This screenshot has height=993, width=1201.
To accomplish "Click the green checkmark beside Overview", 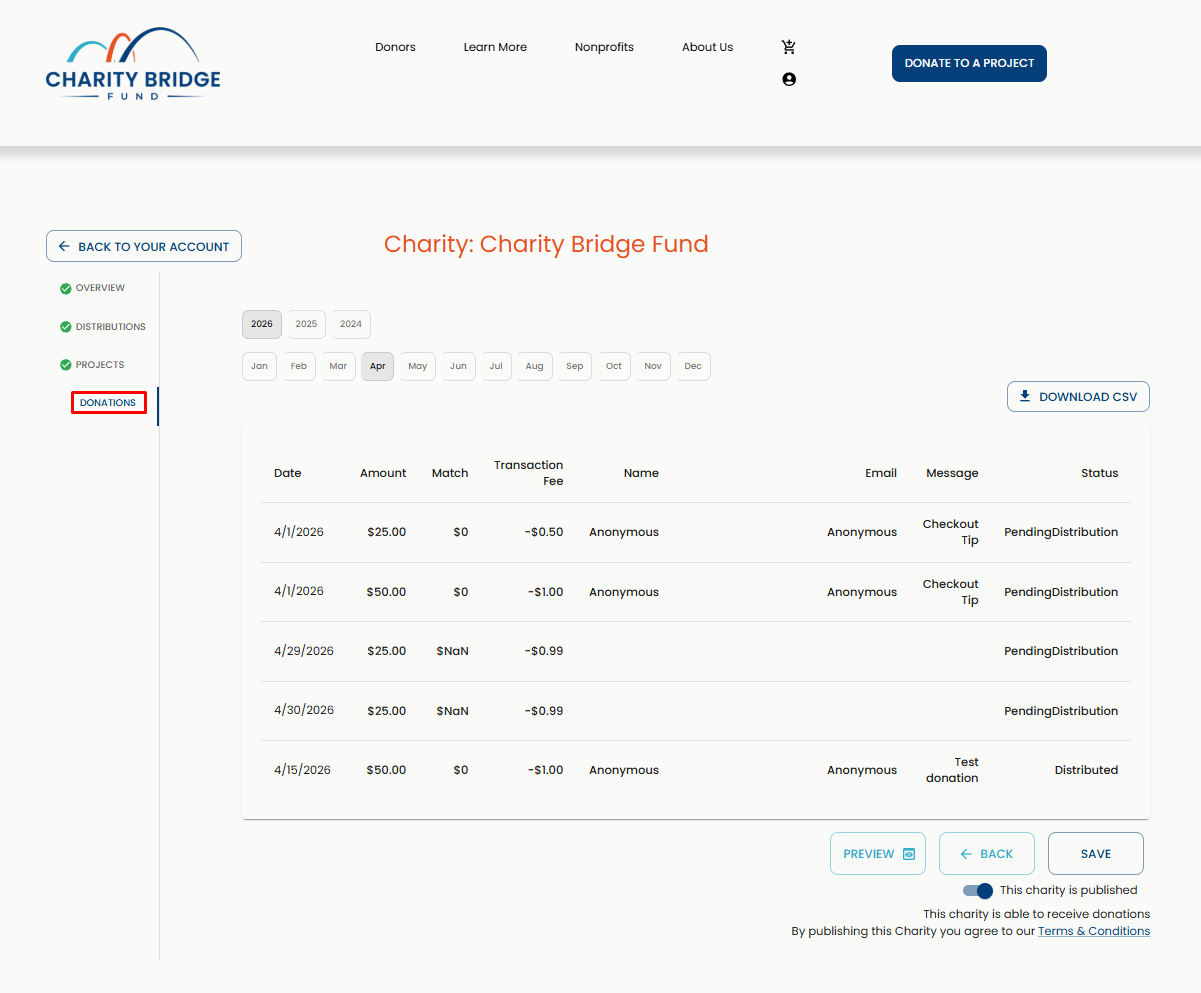I will (66, 289).
